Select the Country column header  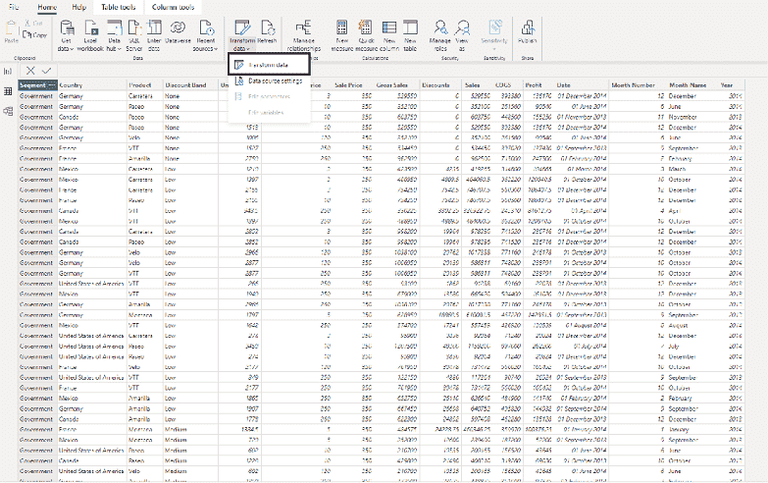click(72, 85)
